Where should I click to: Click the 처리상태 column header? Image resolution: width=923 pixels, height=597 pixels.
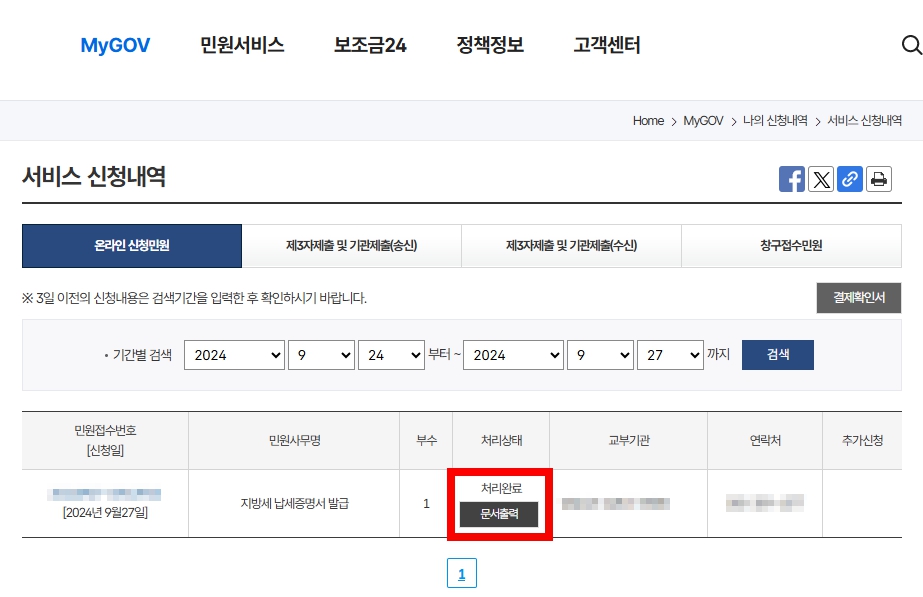pyautogui.click(x=502, y=440)
